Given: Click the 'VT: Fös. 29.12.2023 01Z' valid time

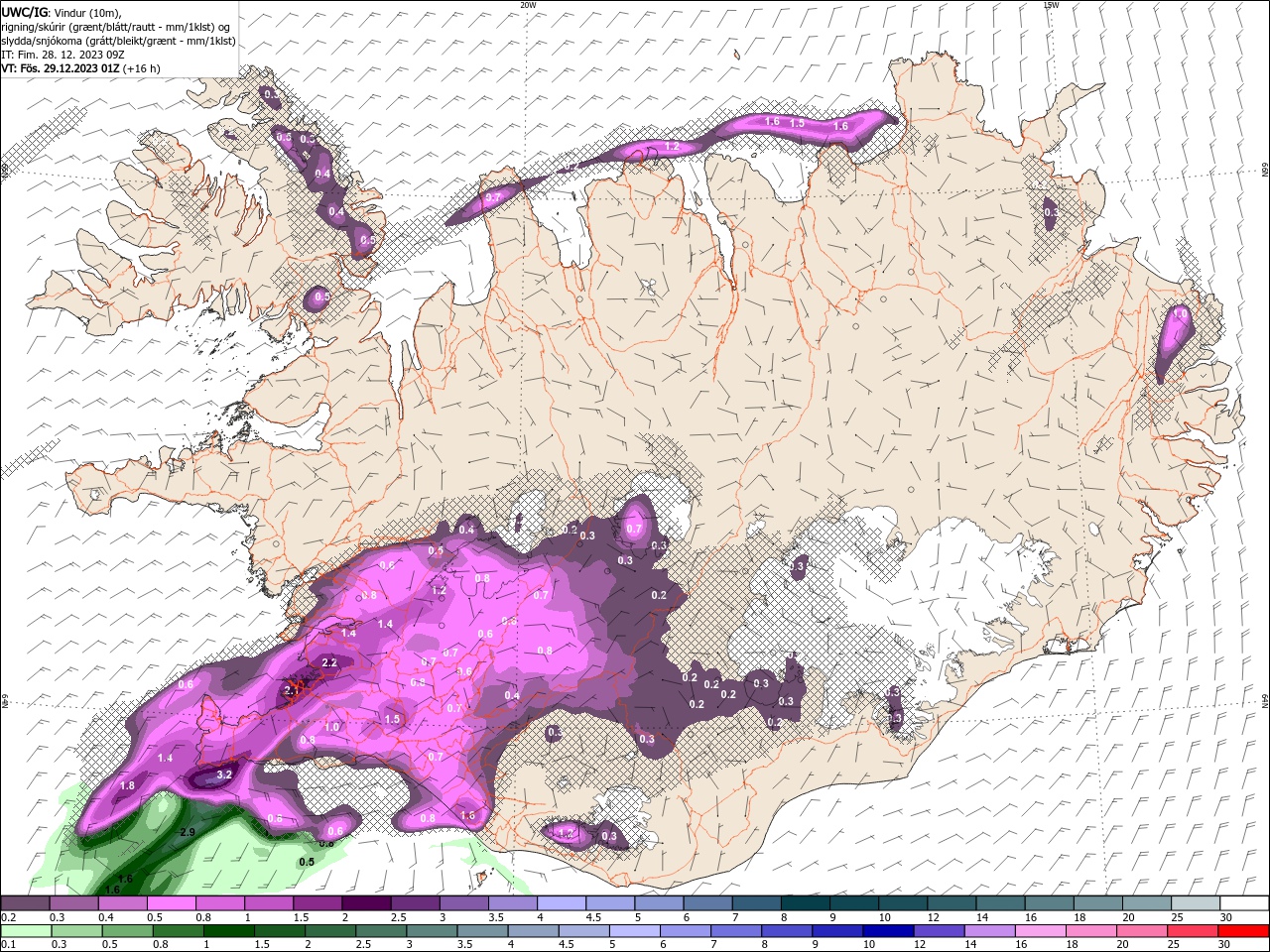Looking at the screenshot, I should pyautogui.click(x=62, y=68).
